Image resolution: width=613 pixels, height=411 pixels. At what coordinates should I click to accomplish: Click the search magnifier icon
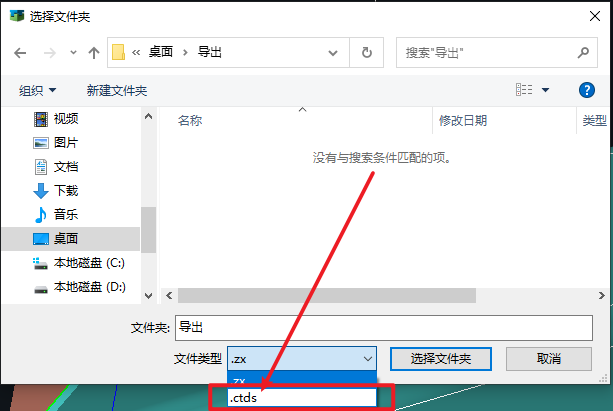pos(583,52)
